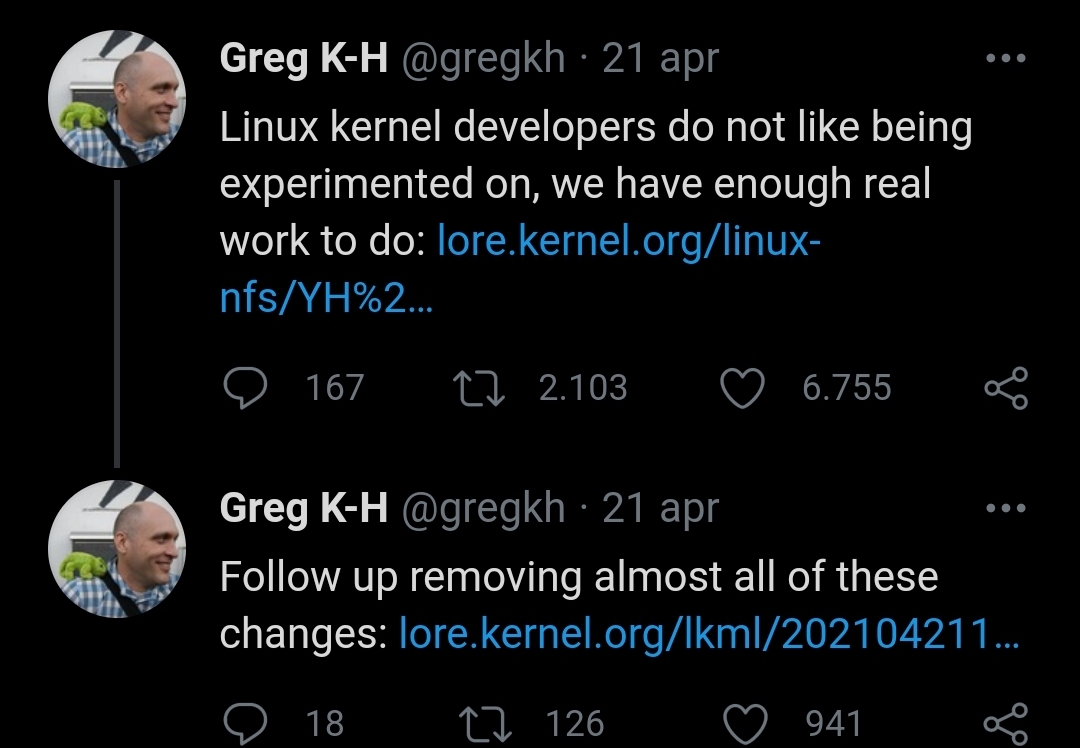Open the more options menu on second tweet
The width and height of the screenshot is (1080, 748).
click(x=1005, y=508)
